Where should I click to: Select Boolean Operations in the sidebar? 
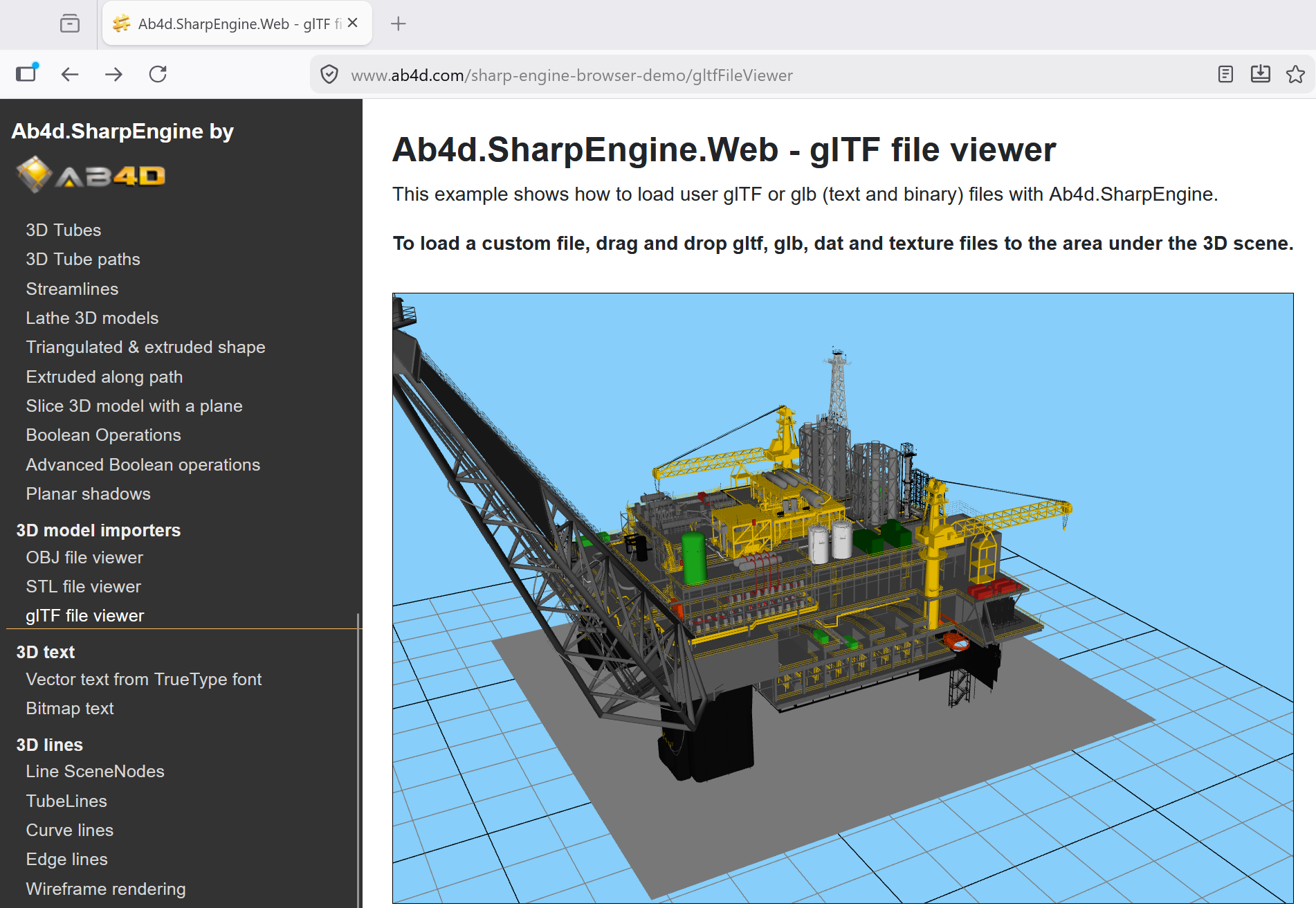[x=103, y=435]
